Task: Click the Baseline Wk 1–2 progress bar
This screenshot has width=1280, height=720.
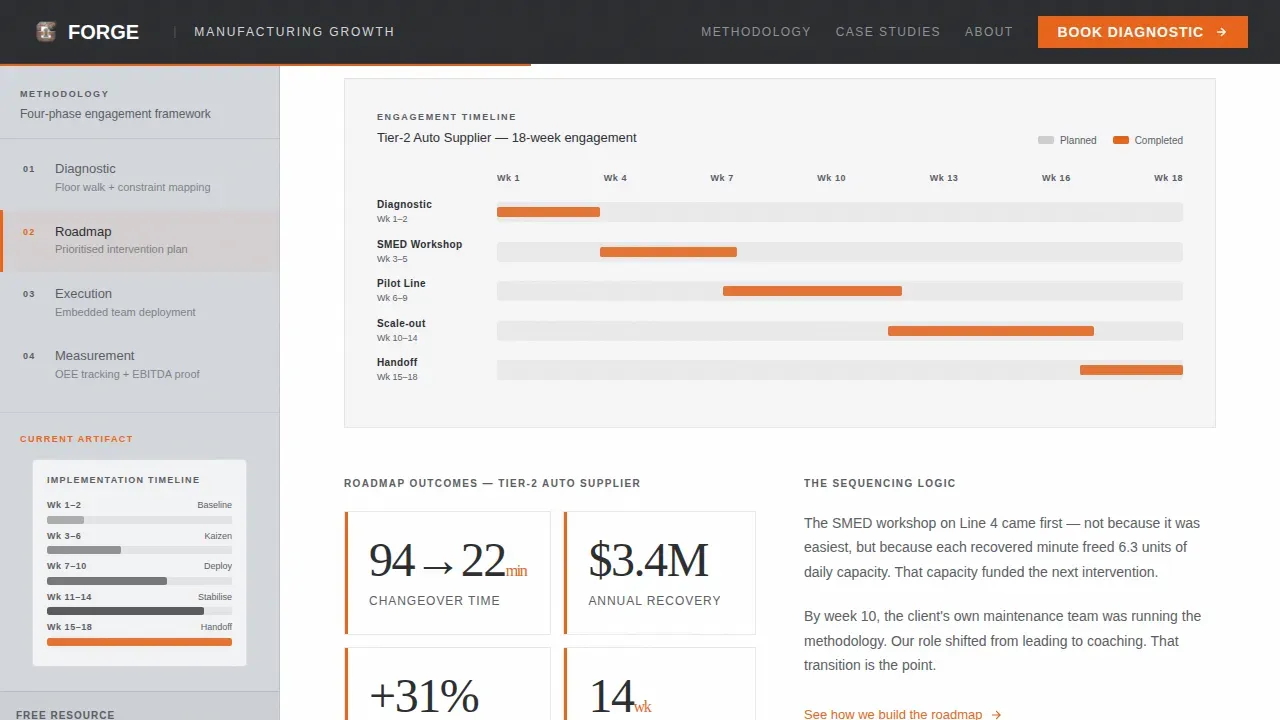Action: (139, 520)
